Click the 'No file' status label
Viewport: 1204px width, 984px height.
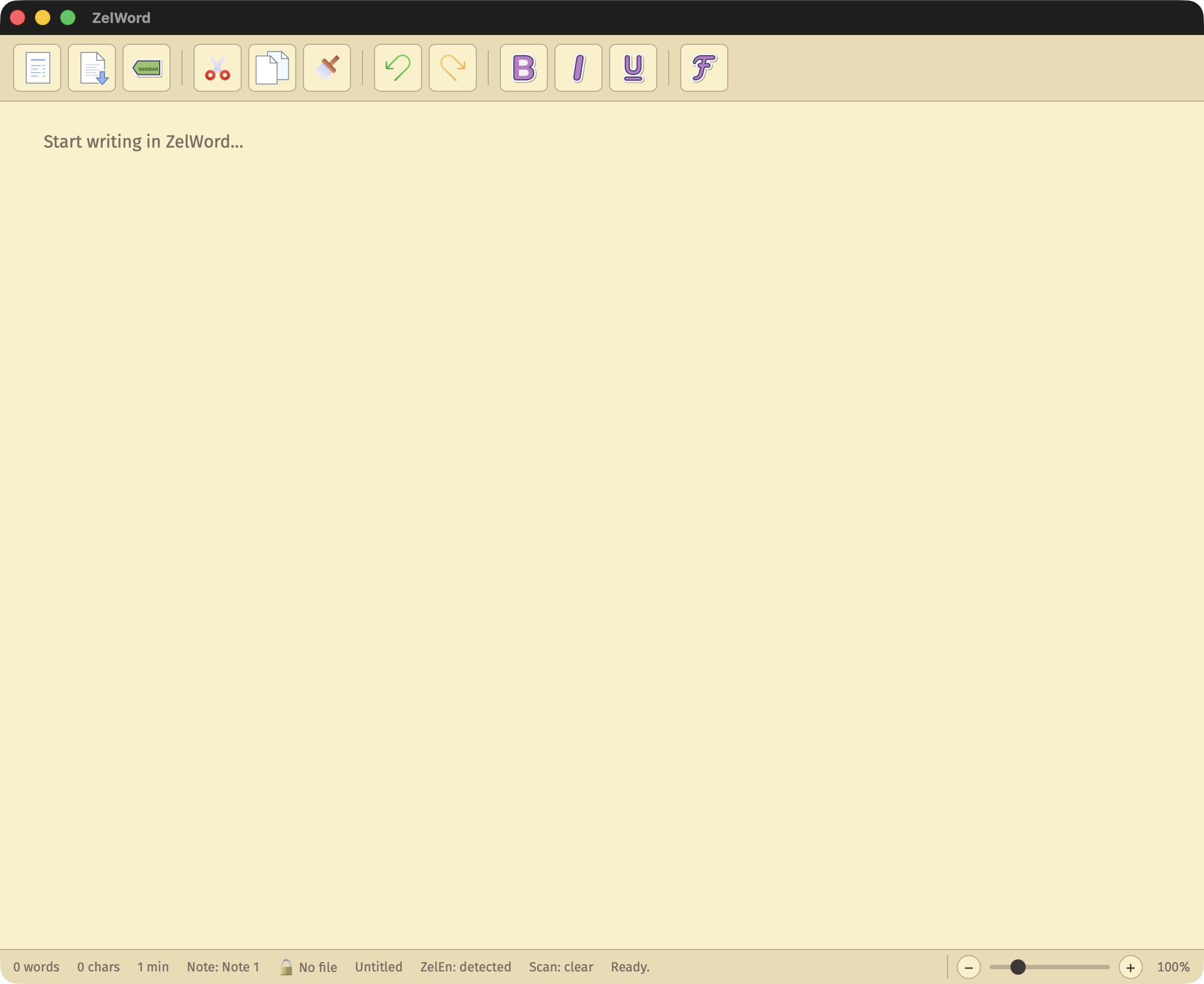(x=318, y=968)
